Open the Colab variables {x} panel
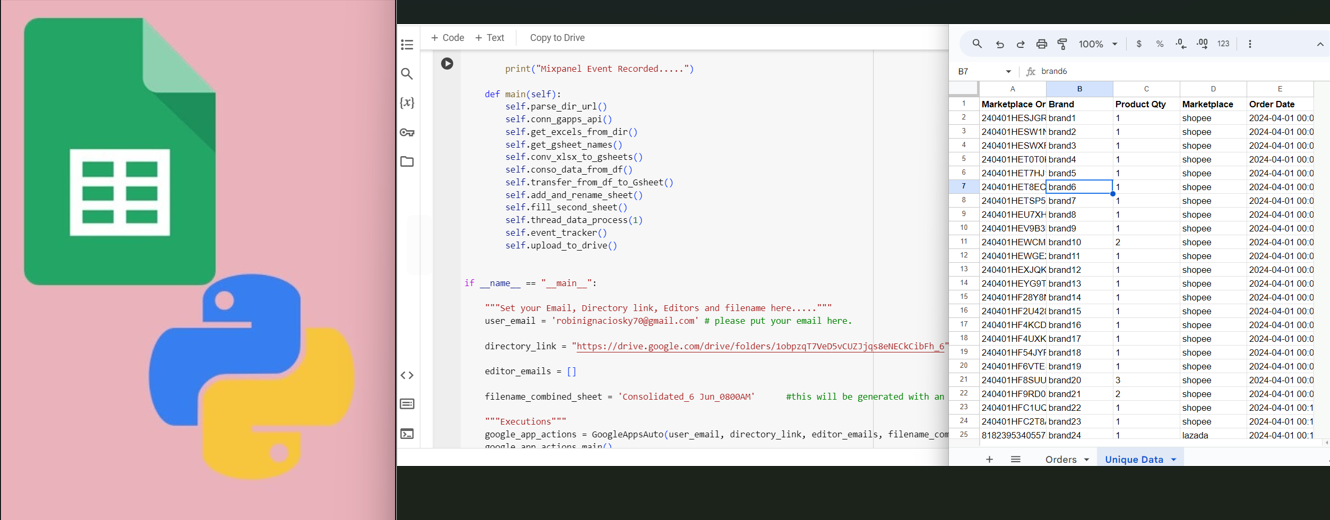This screenshot has width=1330, height=520. pyautogui.click(x=407, y=103)
